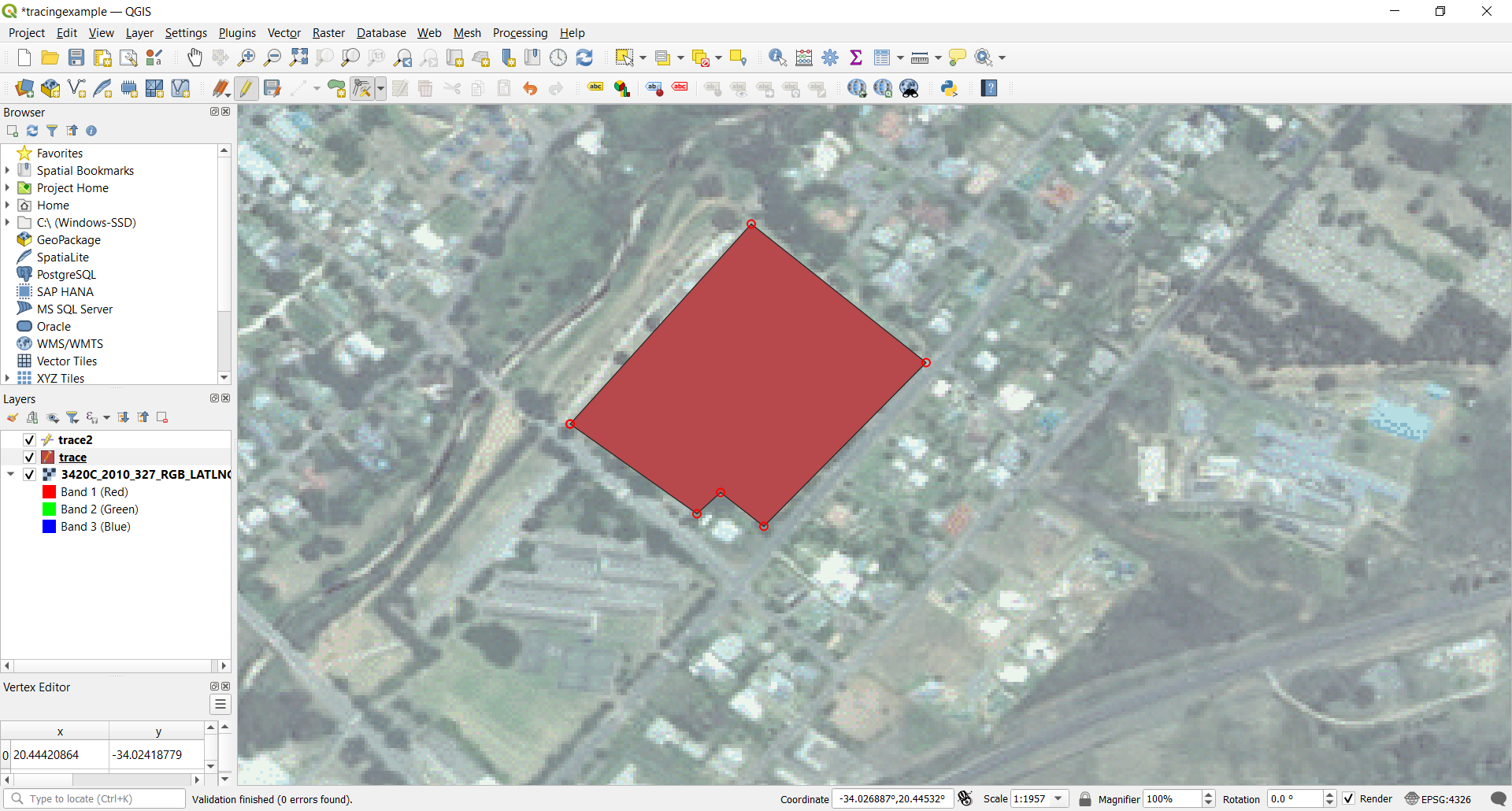Open the Python Console
The height and width of the screenshot is (811, 1512).
click(x=950, y=88)
